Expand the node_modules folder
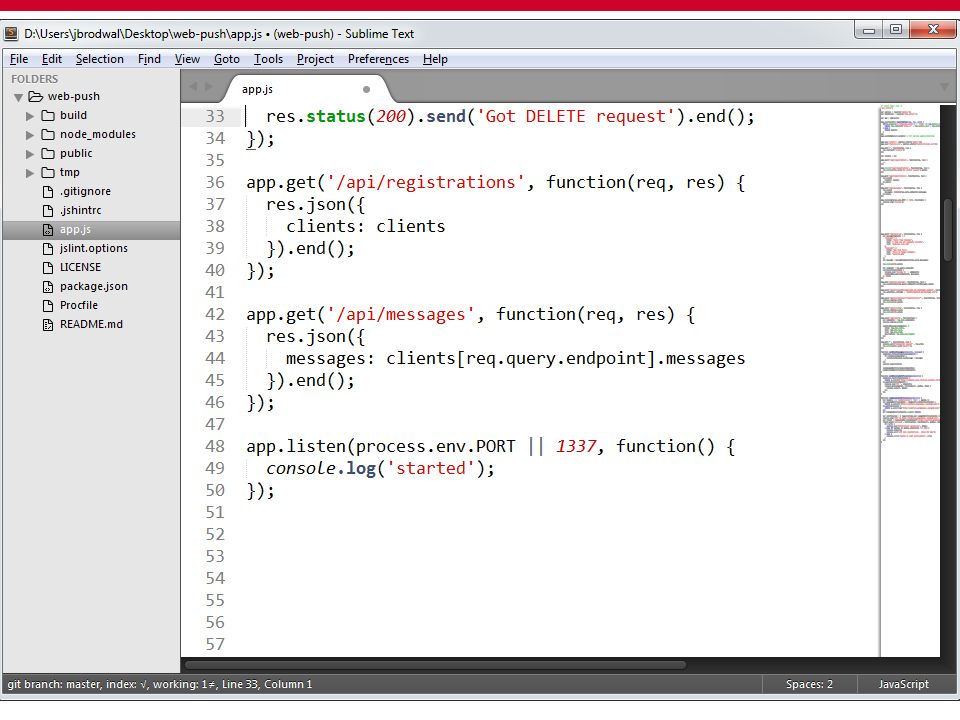The image size is (960, 720). (29, 135)
